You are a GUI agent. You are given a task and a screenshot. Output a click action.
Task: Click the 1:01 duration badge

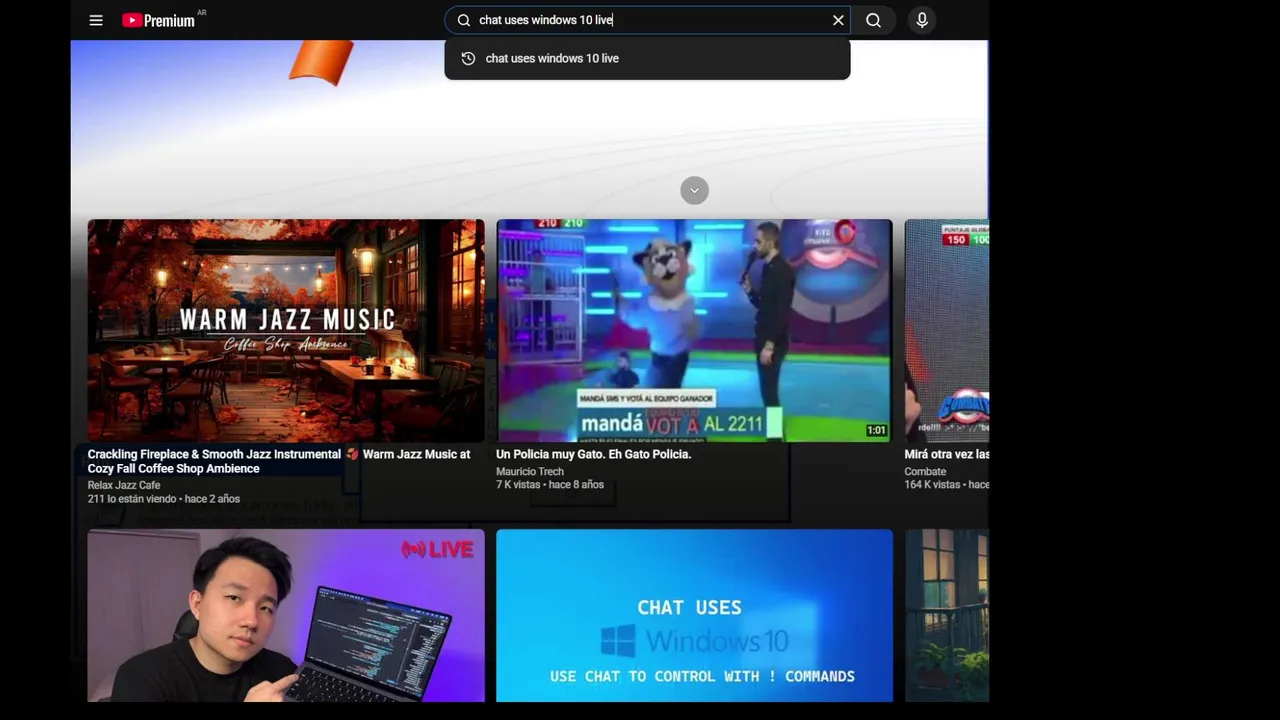(x=876, y=430)
